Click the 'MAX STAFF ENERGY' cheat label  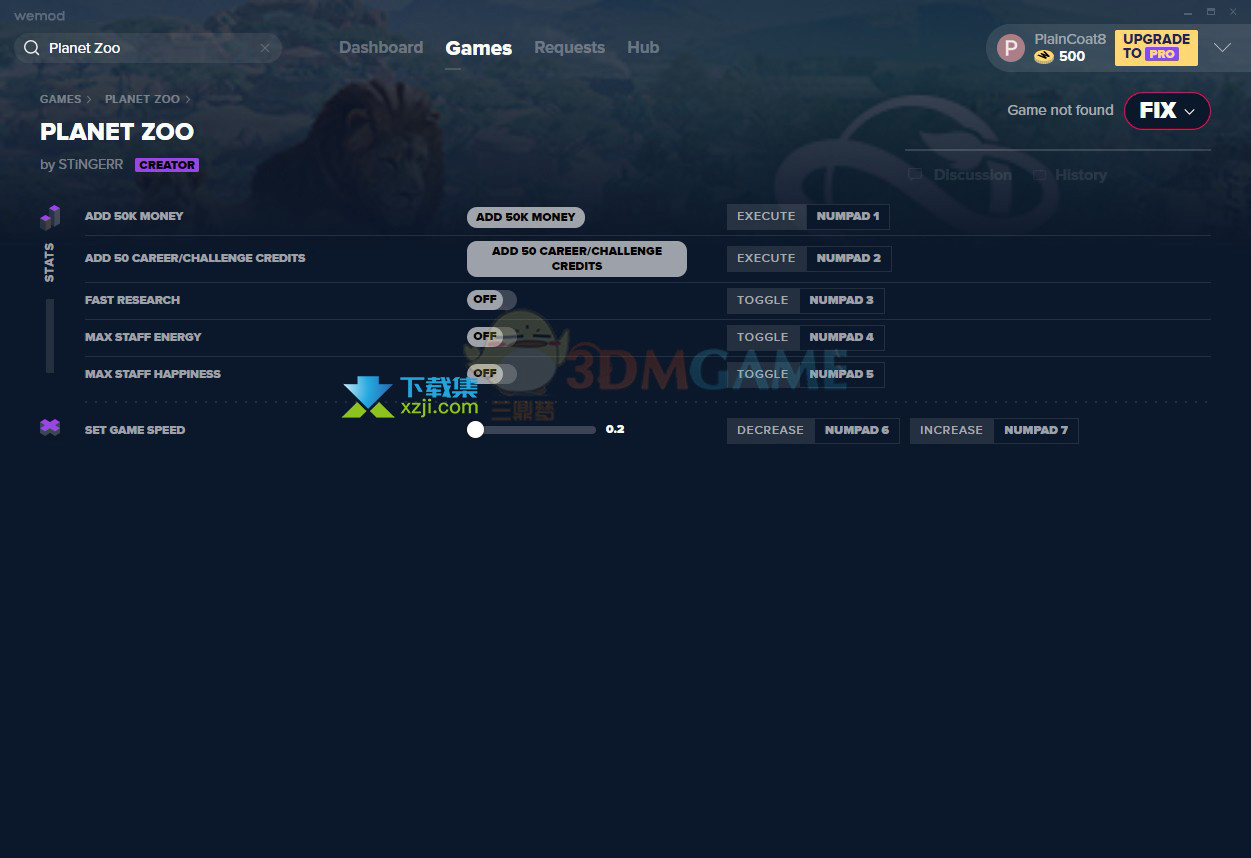(143, 337)
